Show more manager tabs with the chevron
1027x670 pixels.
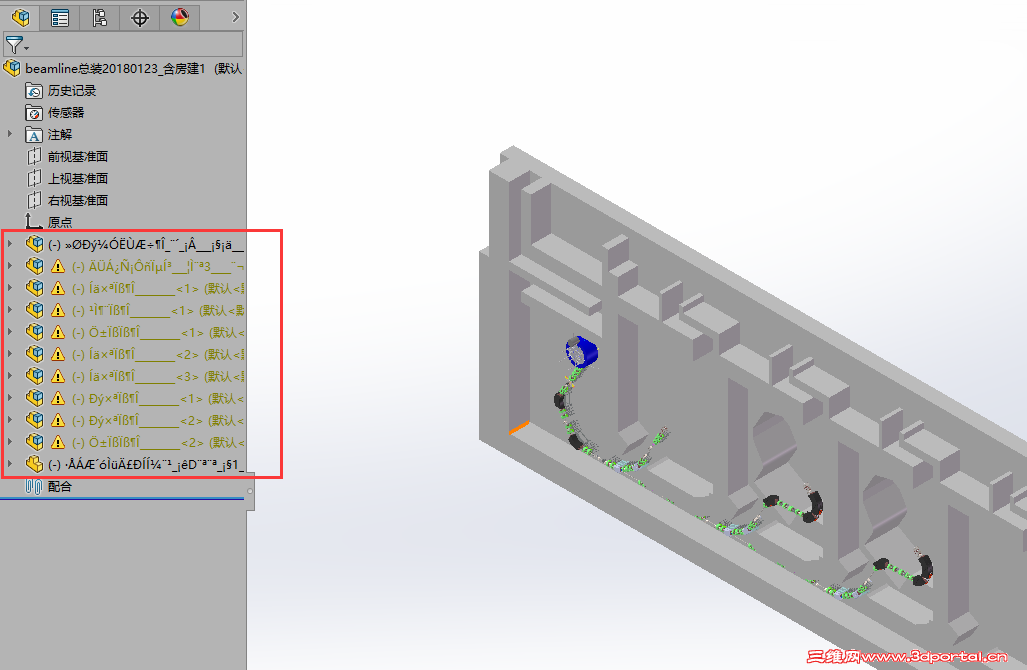tap(236, 17)
